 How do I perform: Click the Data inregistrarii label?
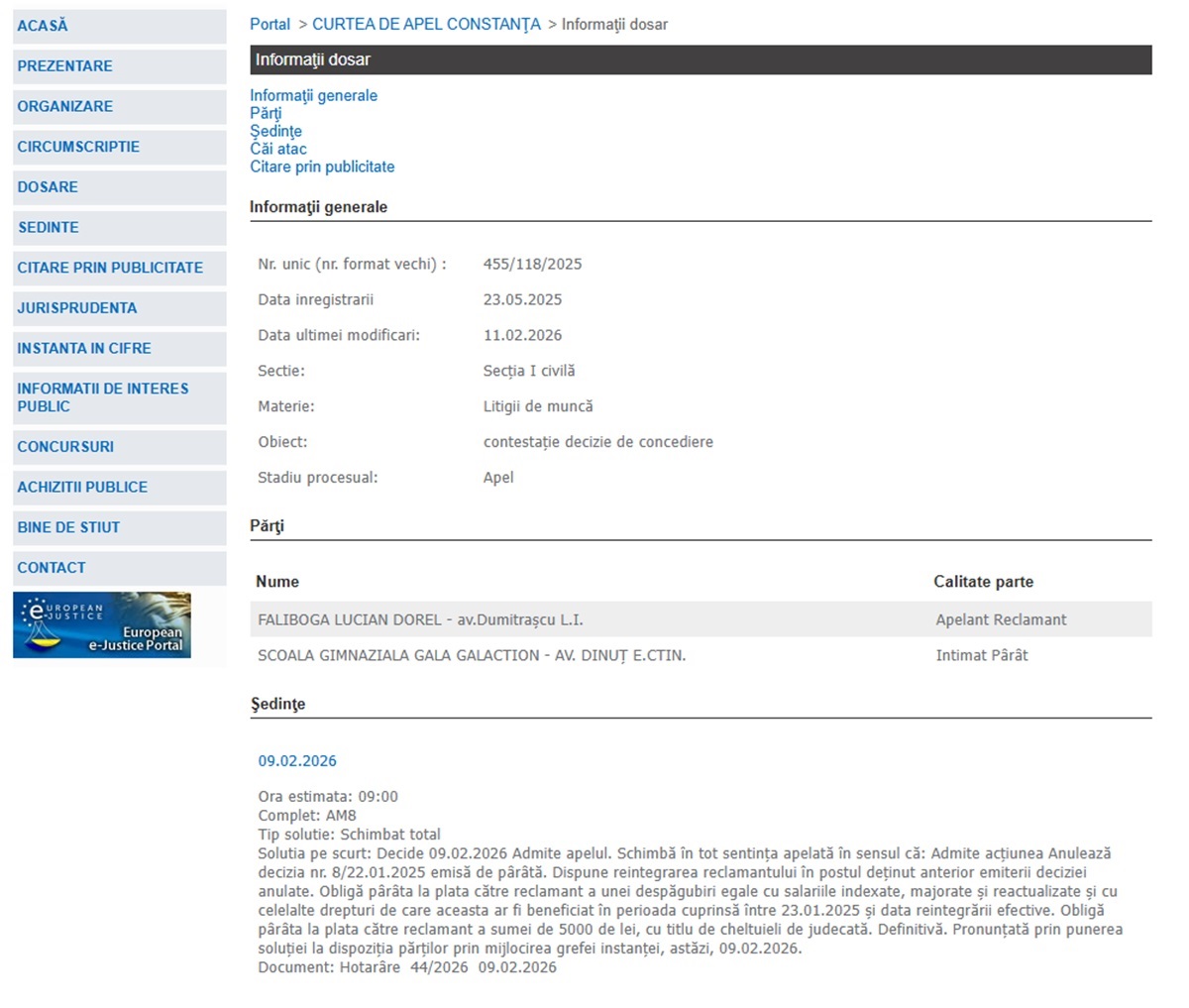[315, 300]
